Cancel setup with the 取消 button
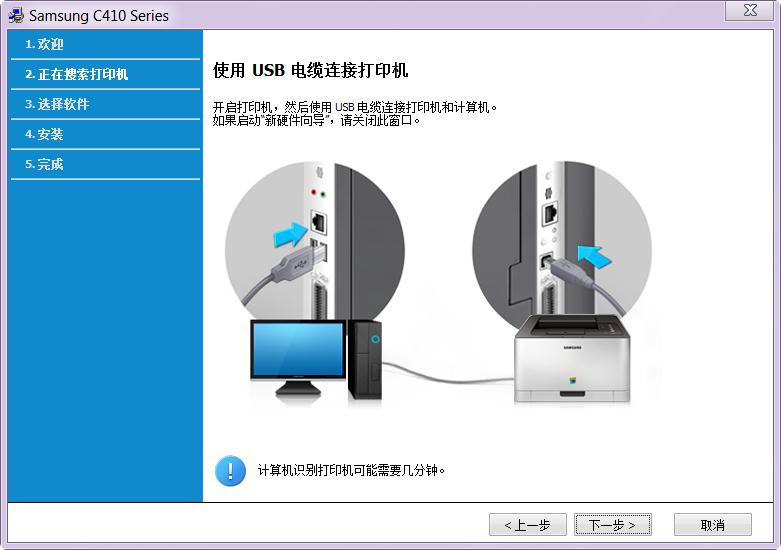781x550 pixels. coord(713,525)
